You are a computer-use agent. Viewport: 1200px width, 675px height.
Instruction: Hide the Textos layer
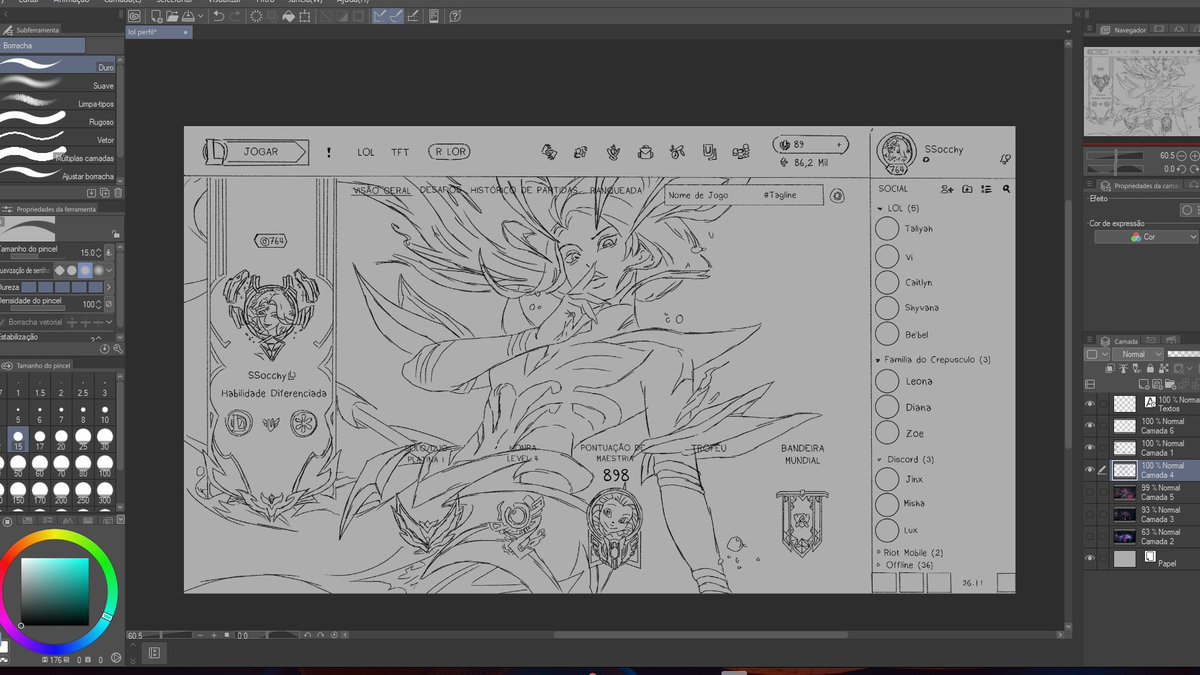[x=1090, y=403]
